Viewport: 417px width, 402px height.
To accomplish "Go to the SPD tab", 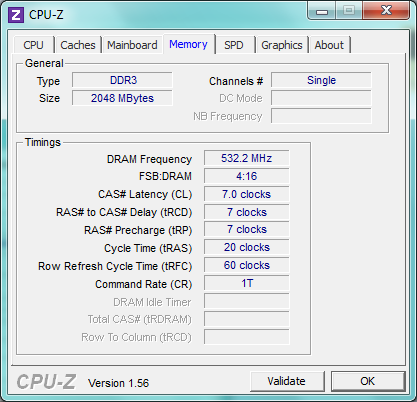I will pyautogui.click(x=234, y=45).
